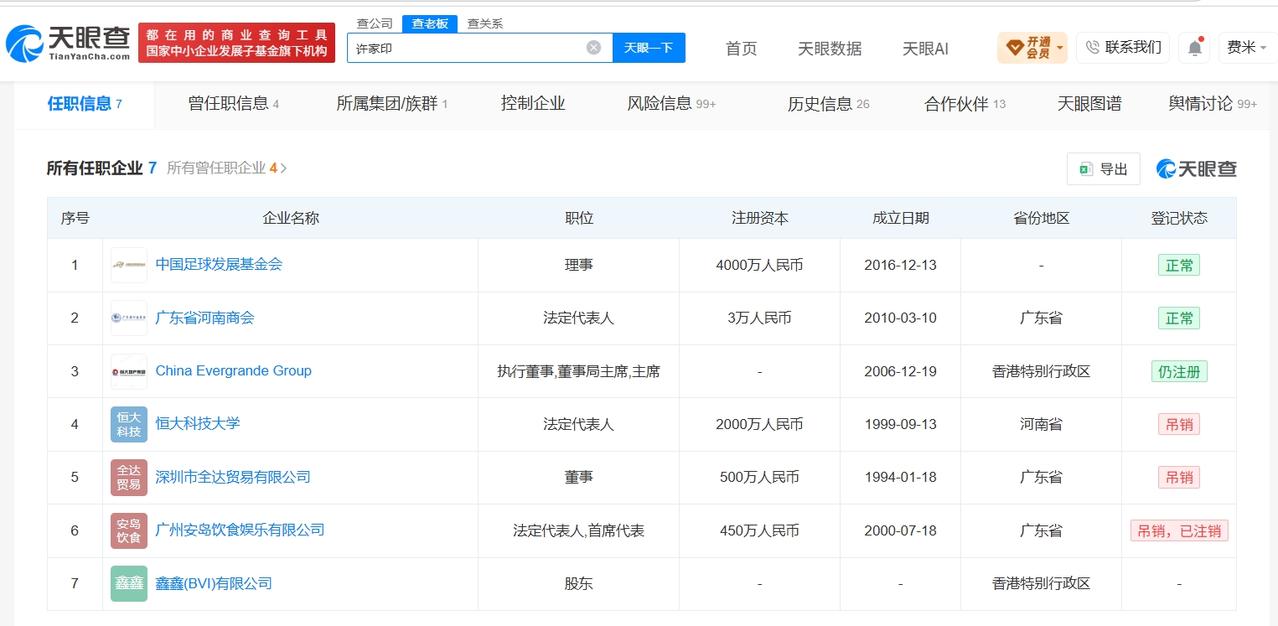The height and width of the screenshot is (626, 1278).
Task: Open the 广州安岛饮食娱乐有限公司 link
Action: click(x=240, y=530)
